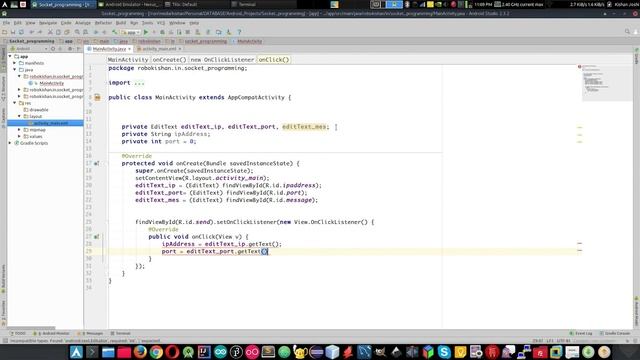
Task: Open the Android Studio icon in the dock
Action: (188, 352)
